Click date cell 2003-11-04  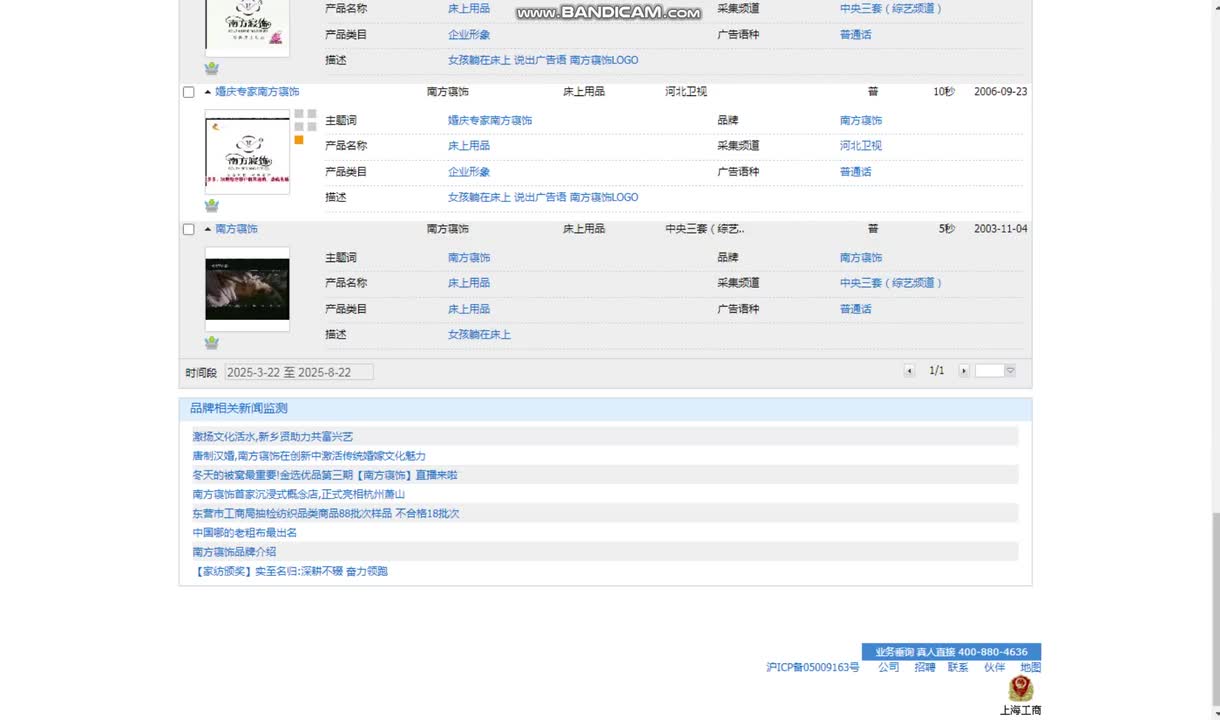coord(1000,229)
